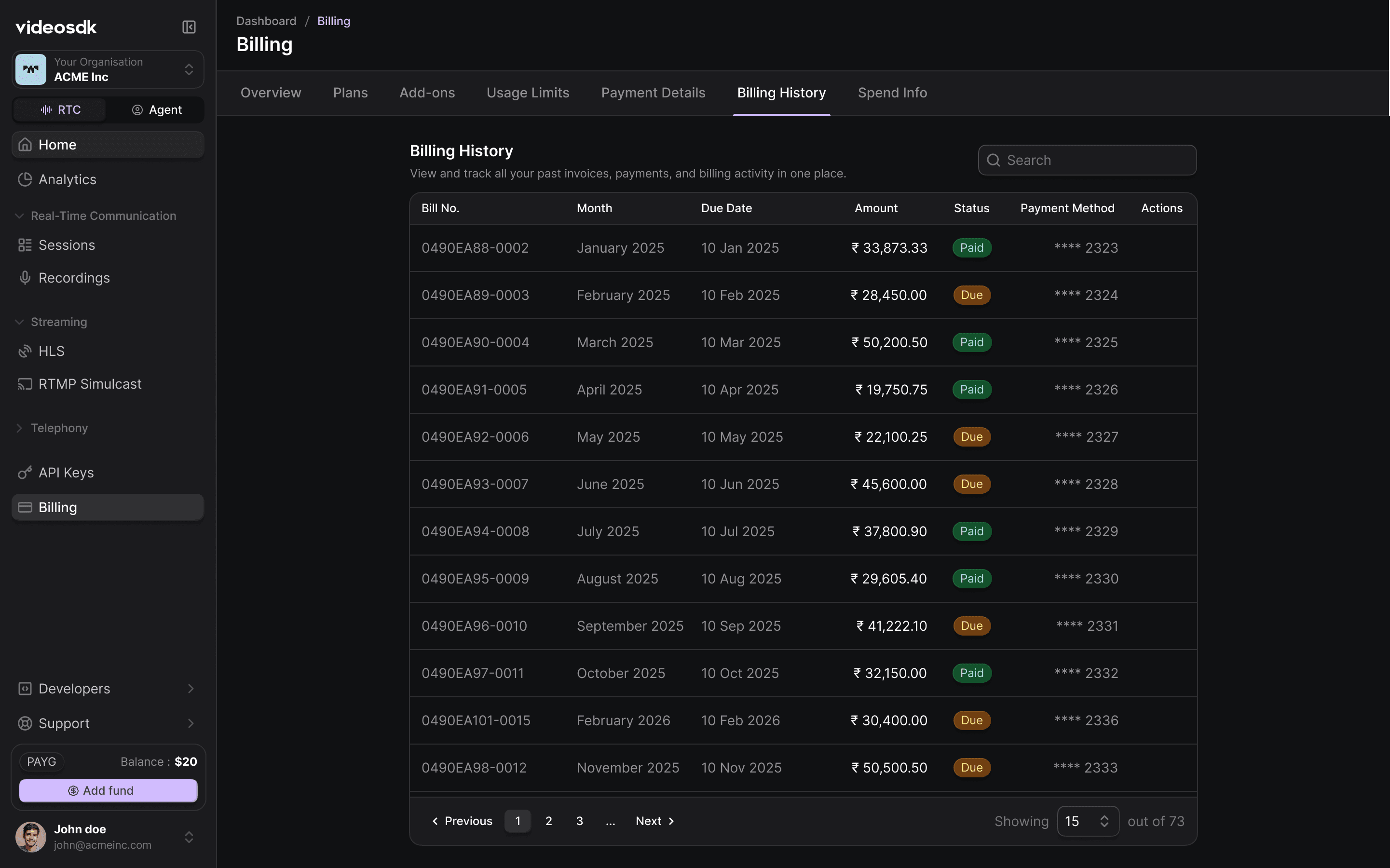Click inside the billing history search field
1390x868 pixels.
click(x=1086, y=160)
